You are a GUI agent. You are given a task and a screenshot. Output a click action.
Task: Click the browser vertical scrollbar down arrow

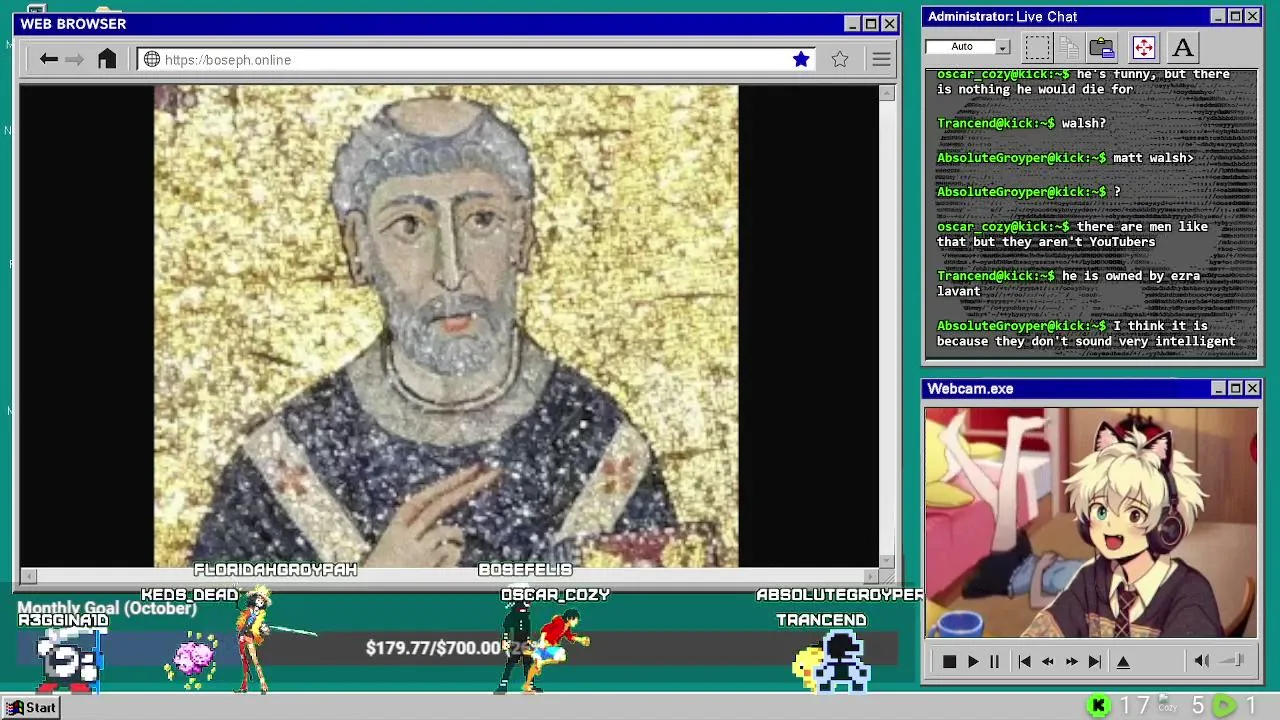[x=887, y=561]
